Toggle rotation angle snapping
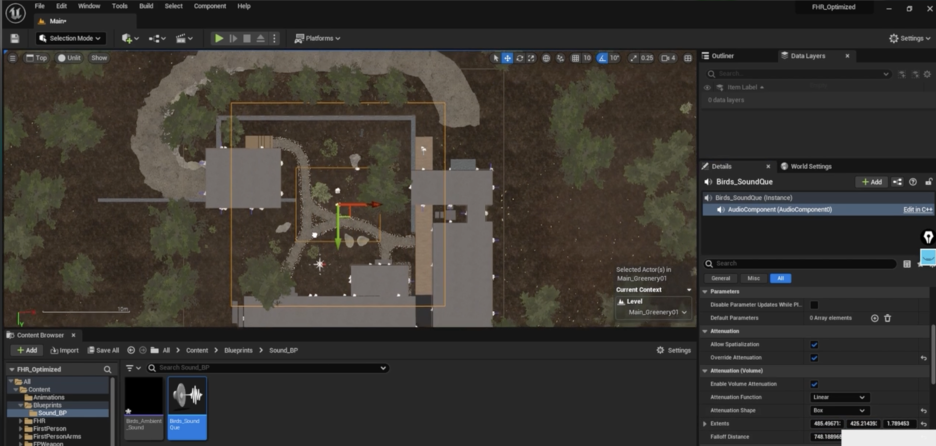 coord(602,58)
